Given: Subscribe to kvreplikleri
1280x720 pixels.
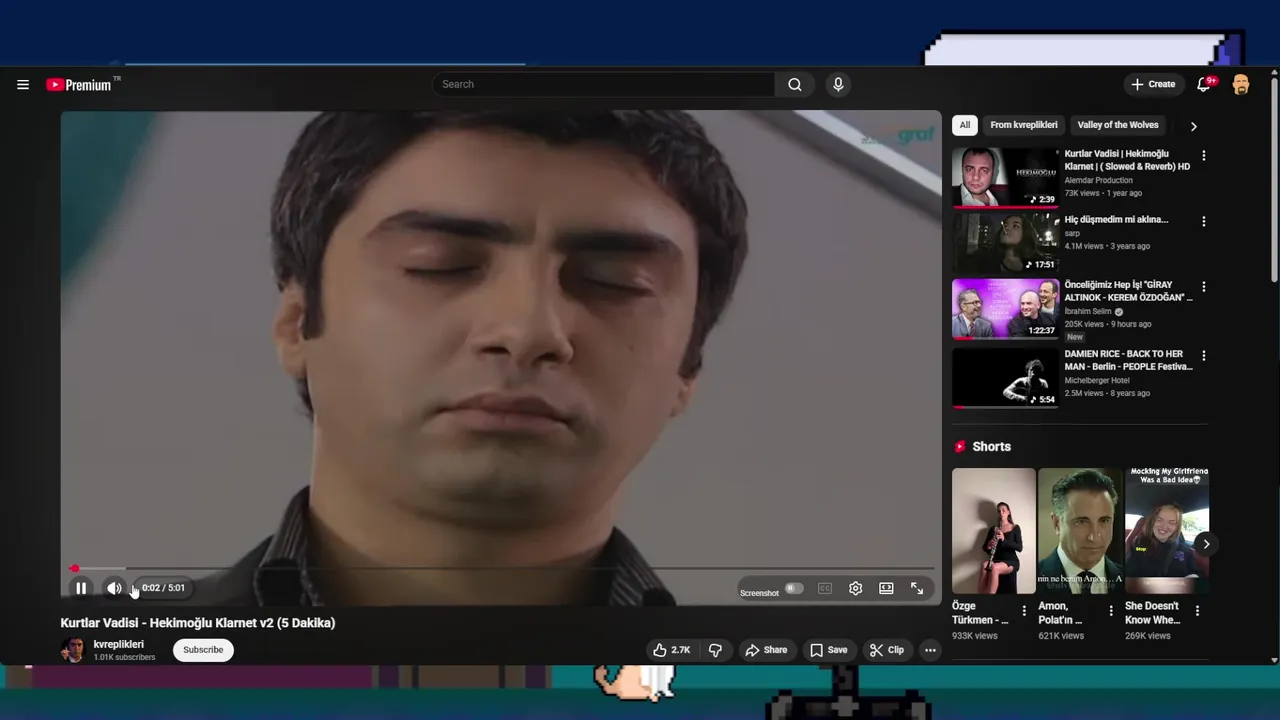Looking at the screenshot, I should (203, 650).
